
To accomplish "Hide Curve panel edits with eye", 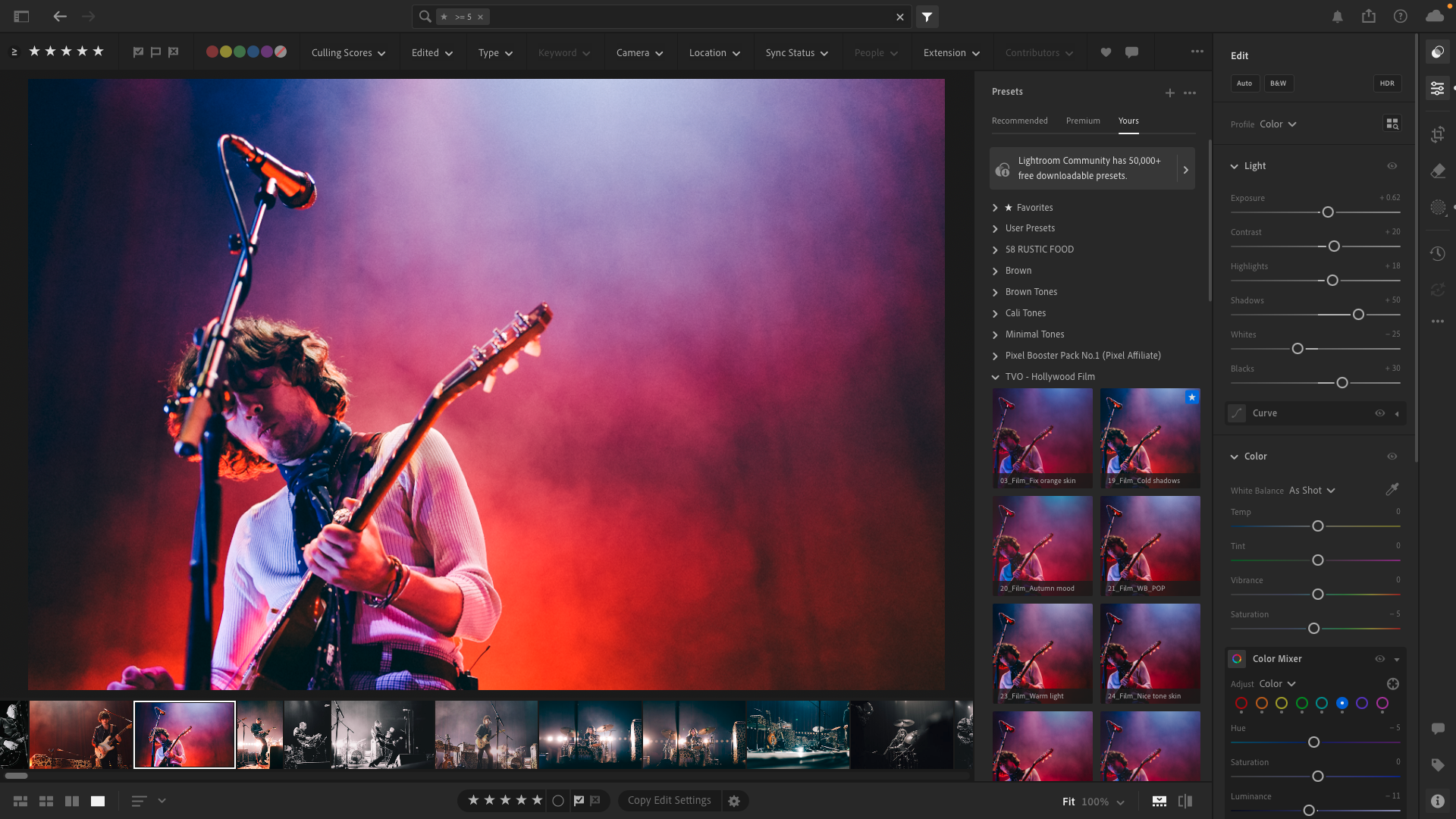I will [1379, 413].
